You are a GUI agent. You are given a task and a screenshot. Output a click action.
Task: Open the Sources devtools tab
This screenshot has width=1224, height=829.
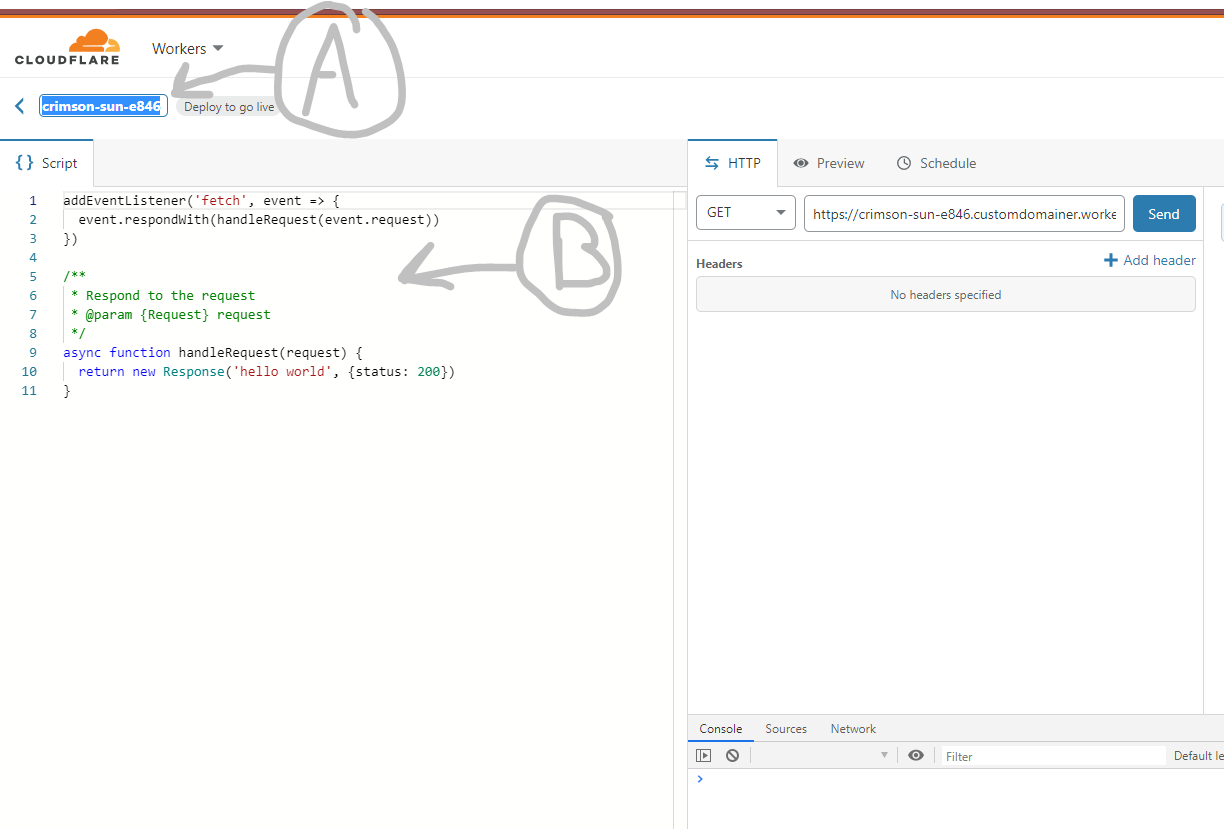(x=786, y=729)
